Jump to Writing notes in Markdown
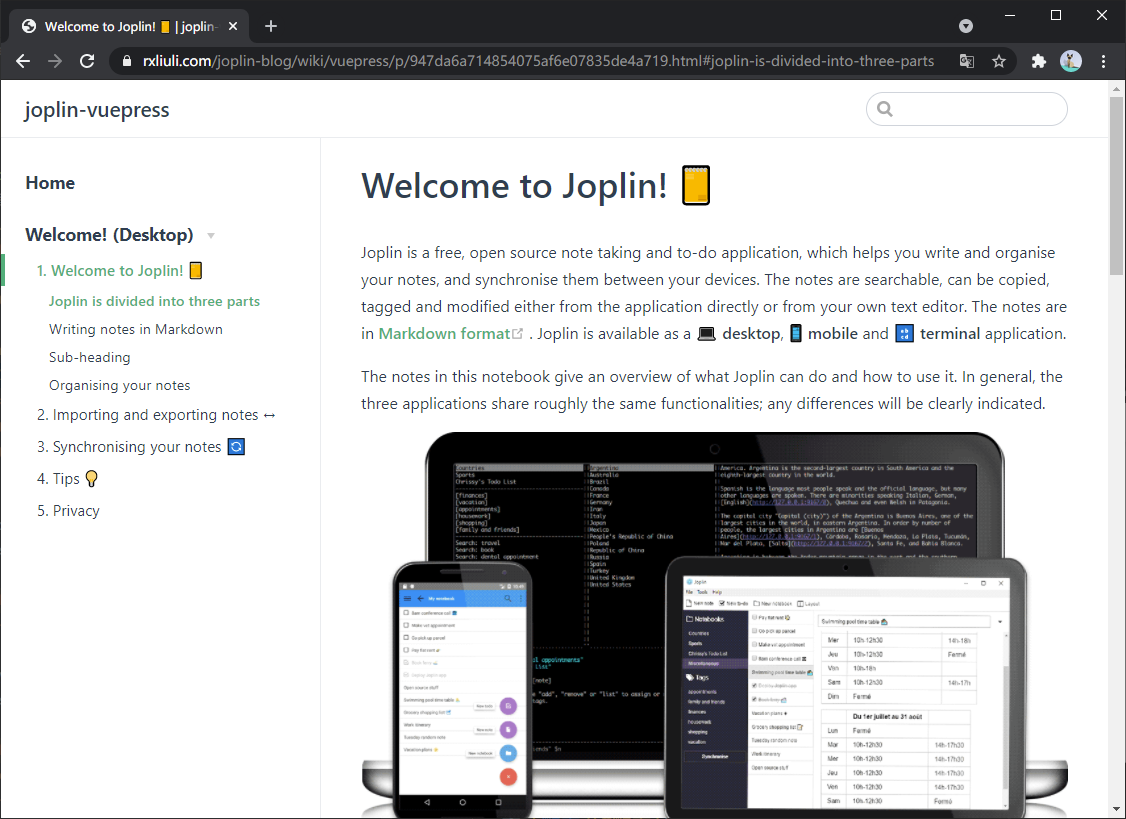 [136, 329]
